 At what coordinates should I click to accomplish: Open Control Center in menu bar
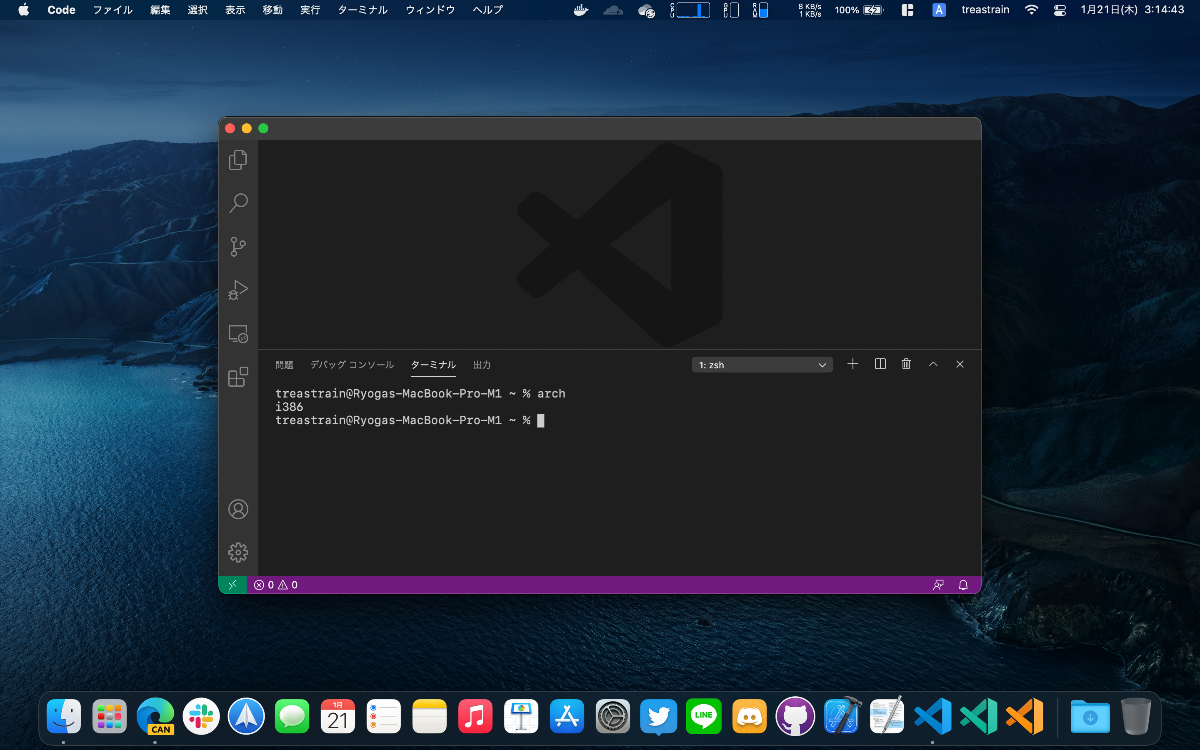pos(1060,10)
